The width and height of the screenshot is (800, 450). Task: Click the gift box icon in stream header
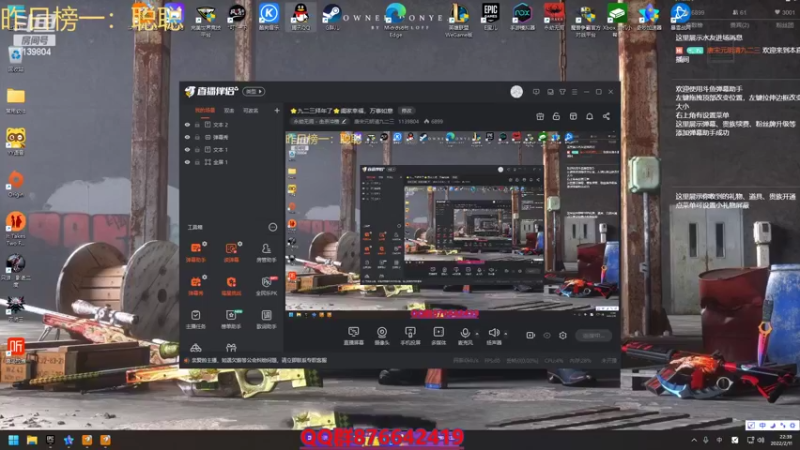coord(540,116)
